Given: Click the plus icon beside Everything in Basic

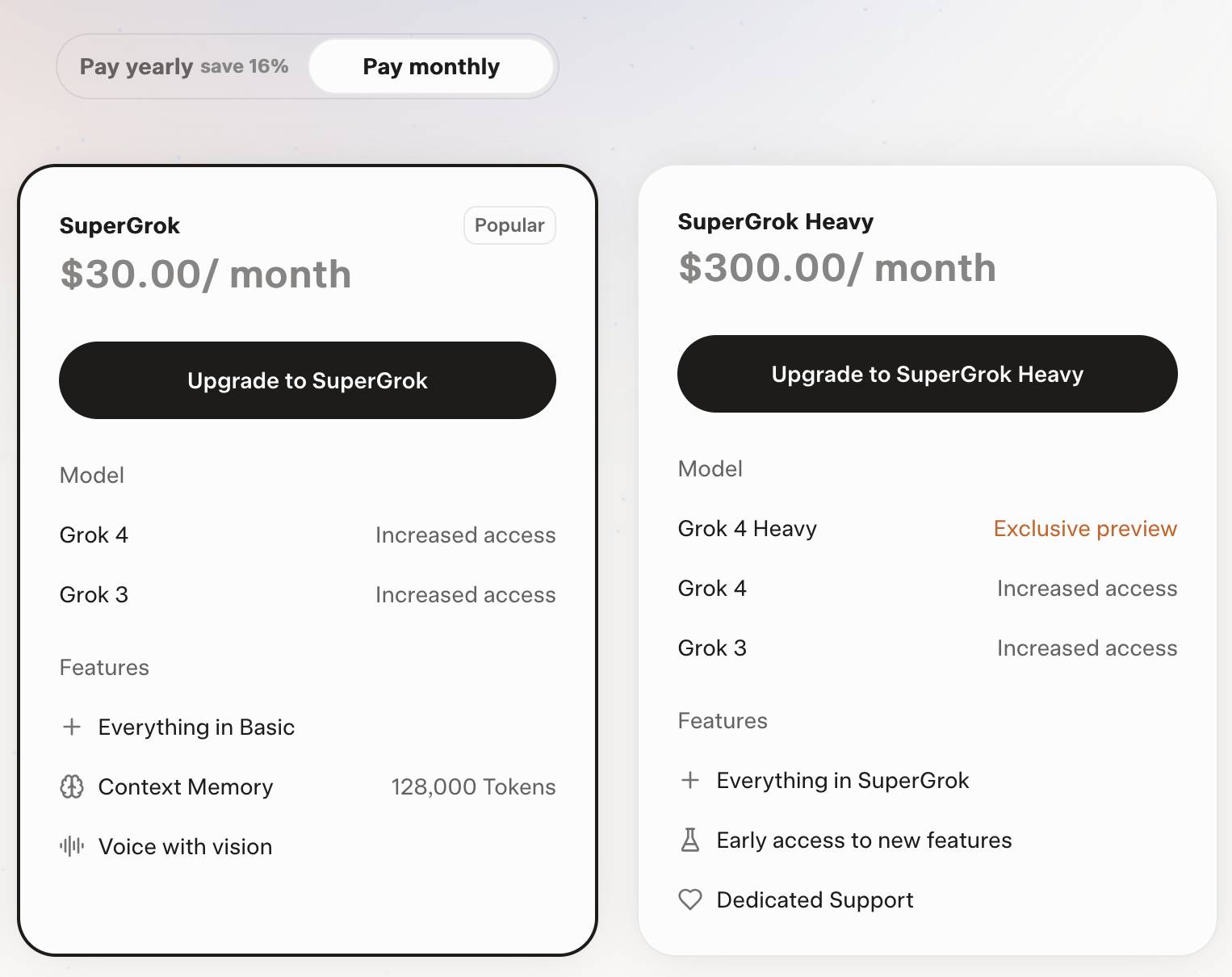Looking at the screenshot, I should click(72, 727).
